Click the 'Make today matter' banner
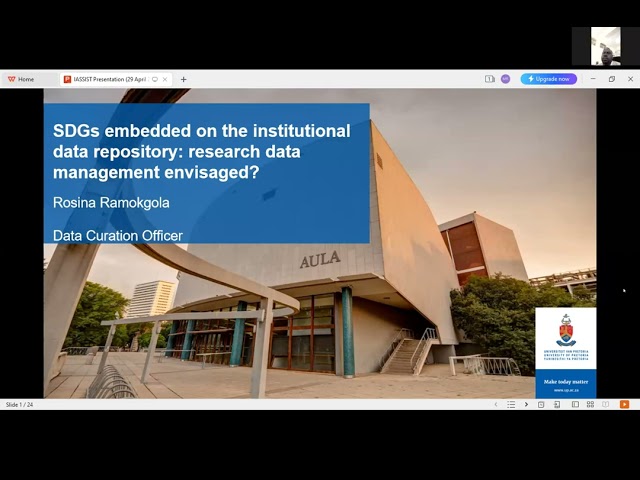Screen dimensions: 640x480 pyautogui.click(x=566, y=382)
